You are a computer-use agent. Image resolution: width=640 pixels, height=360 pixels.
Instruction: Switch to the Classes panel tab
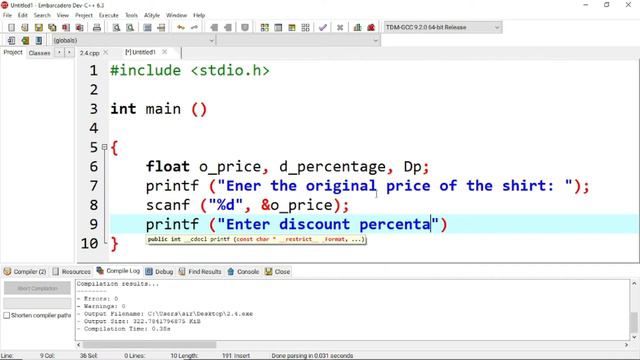coord(40,53)
